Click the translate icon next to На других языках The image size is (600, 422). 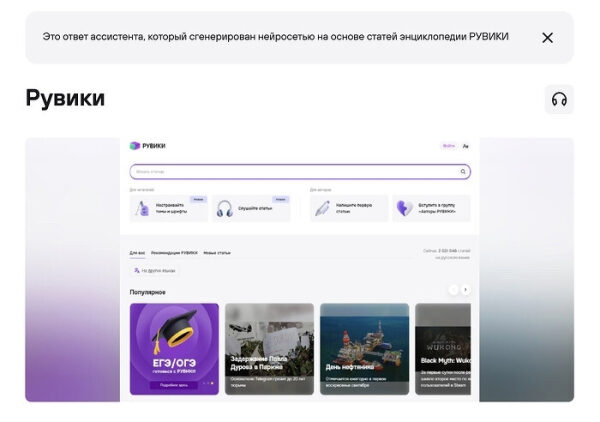click(x=137, y=270)
